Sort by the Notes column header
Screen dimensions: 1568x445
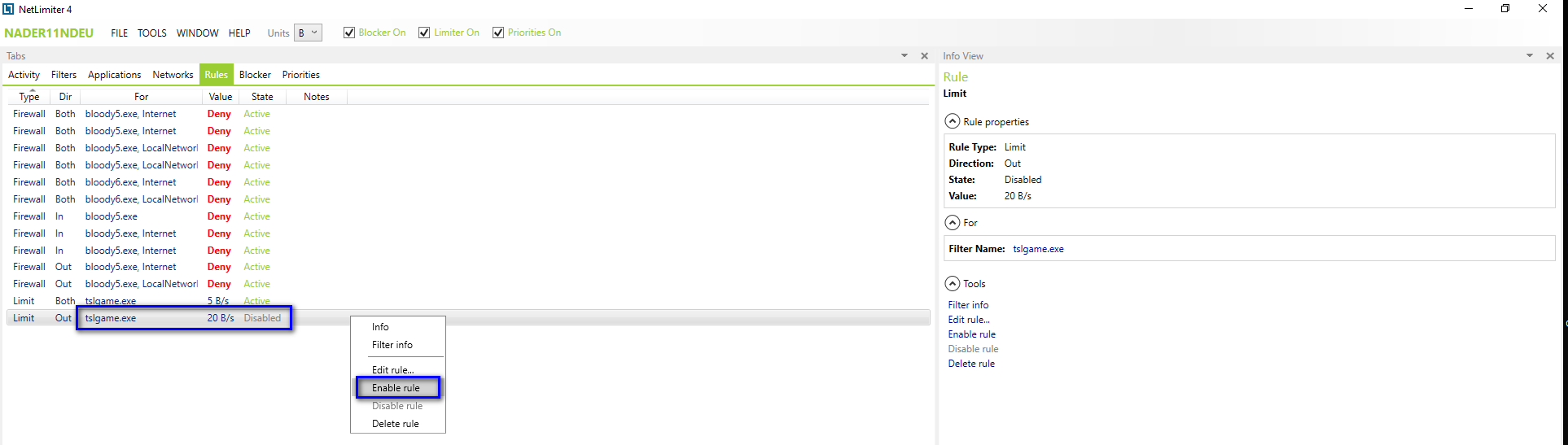(316, 97)
